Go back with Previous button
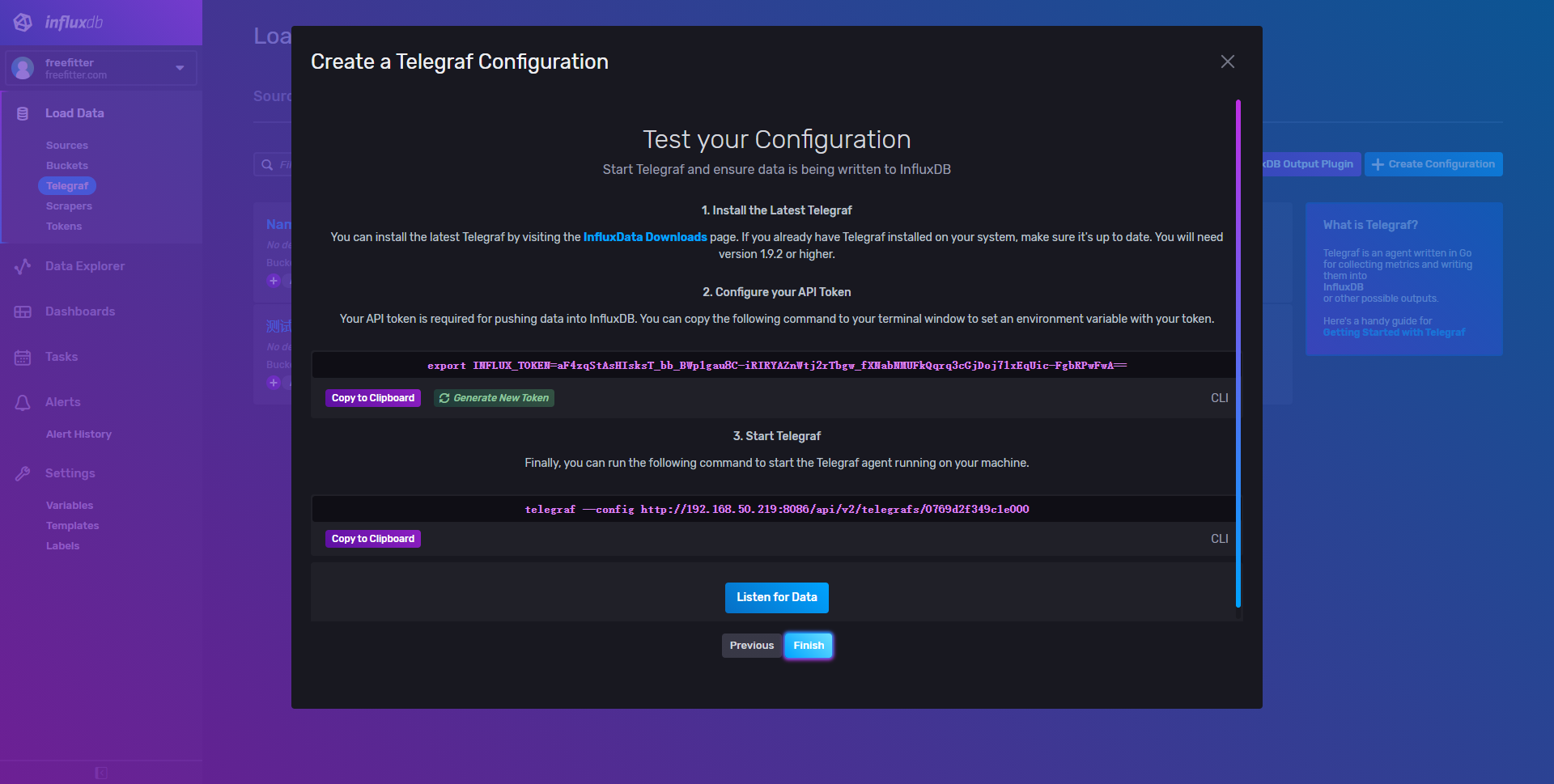Viewport: 1554px width, 784px height. [x=752, y=646]
